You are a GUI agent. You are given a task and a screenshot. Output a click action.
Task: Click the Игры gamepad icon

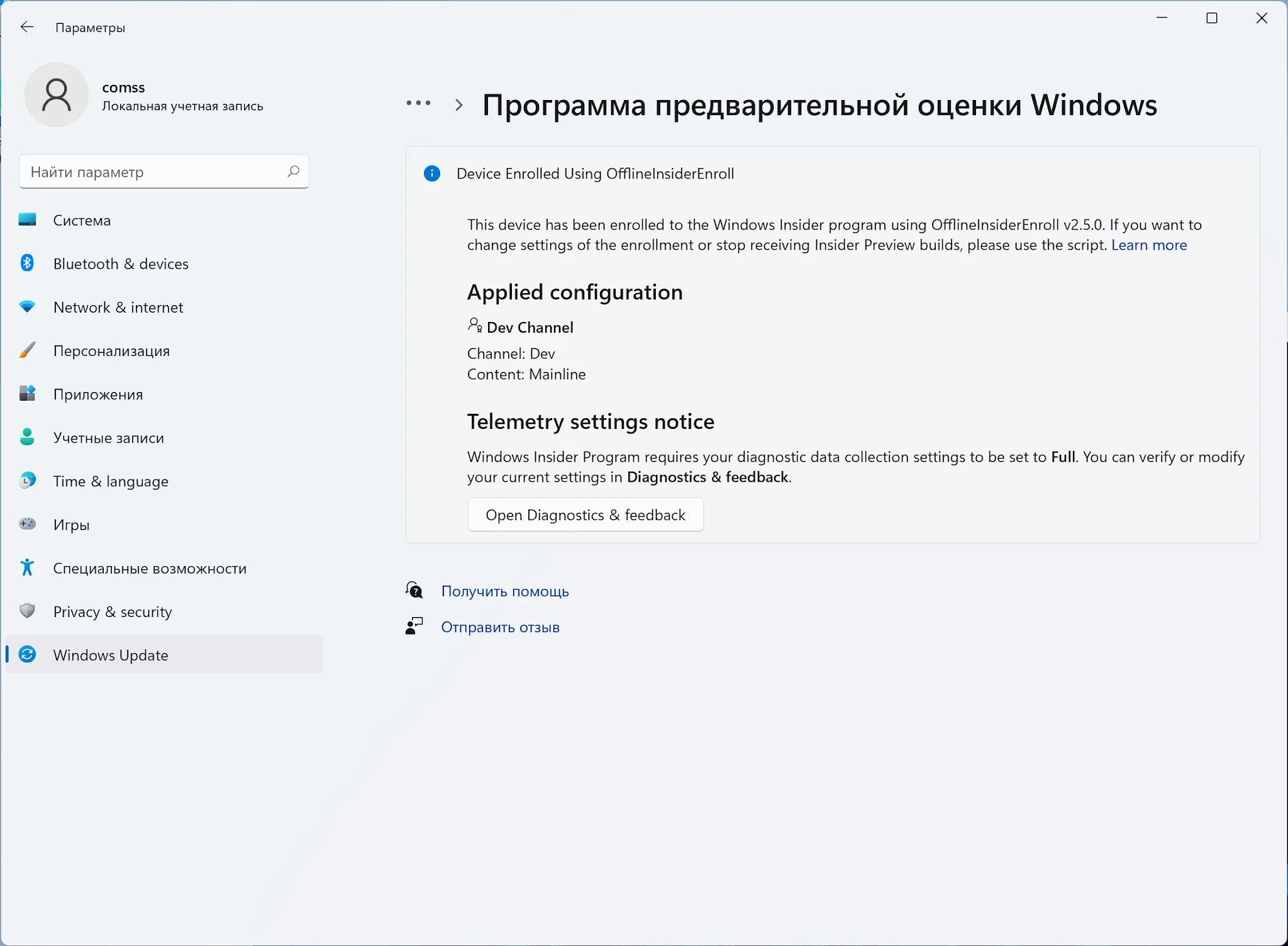point(27,524)
